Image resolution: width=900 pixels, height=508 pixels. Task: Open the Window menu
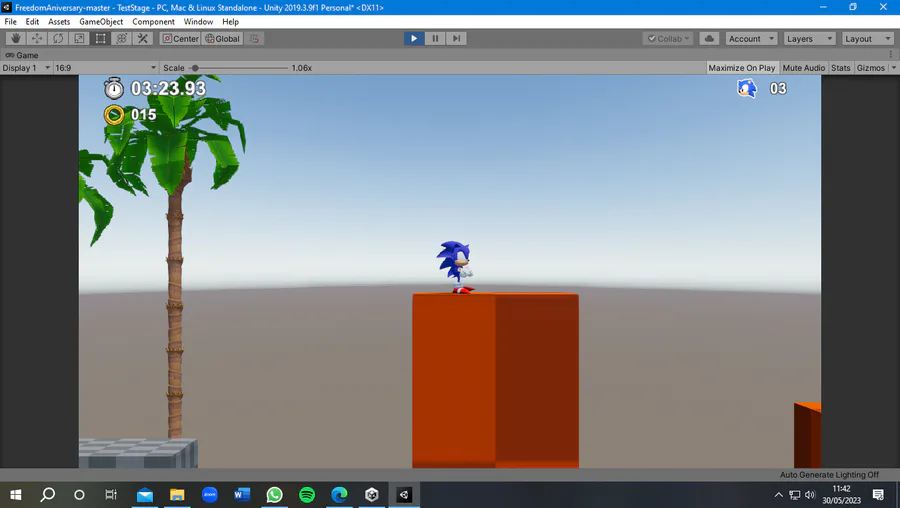tap(198, 22)
